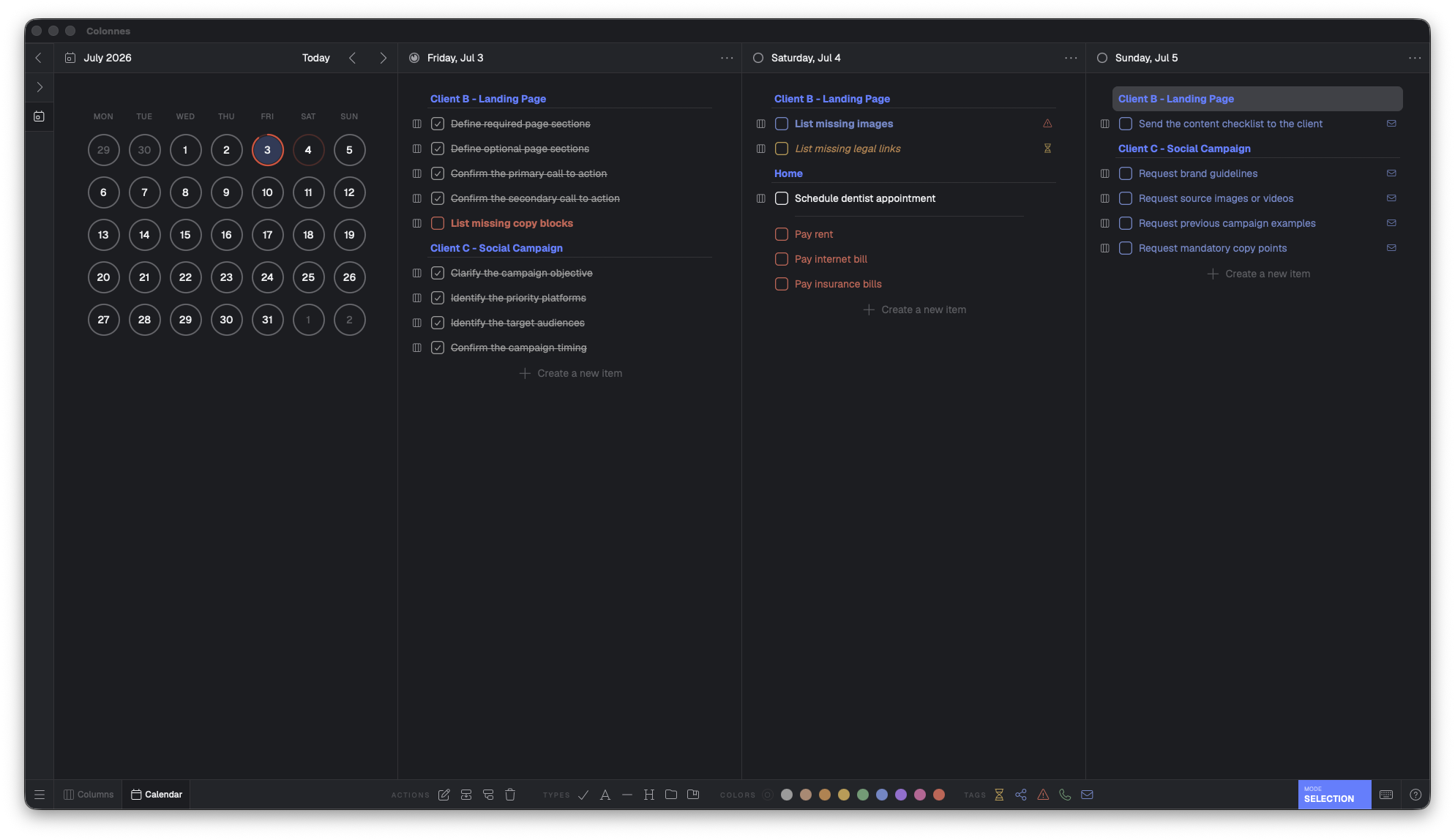Open Friday, Jul 3 column options menu

click(727, 58)
